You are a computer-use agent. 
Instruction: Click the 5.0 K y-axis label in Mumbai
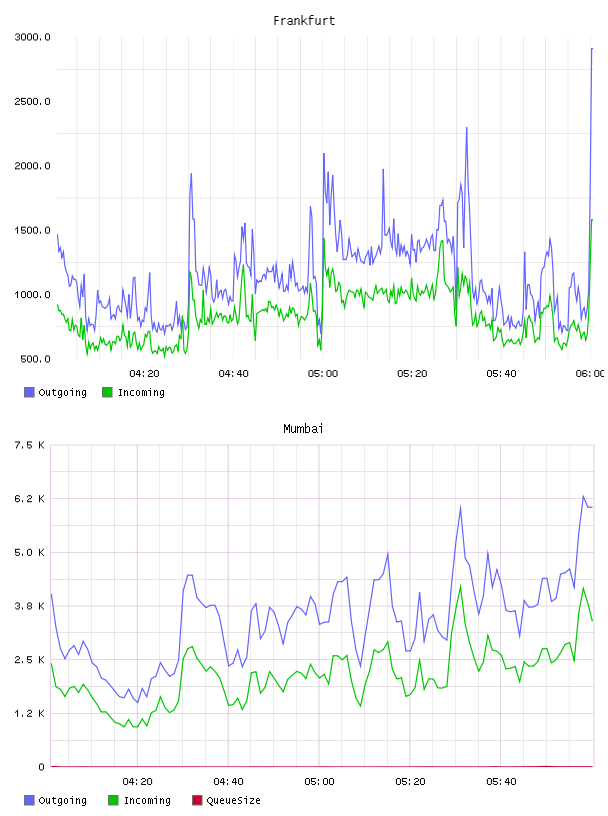tap(29, 552)
